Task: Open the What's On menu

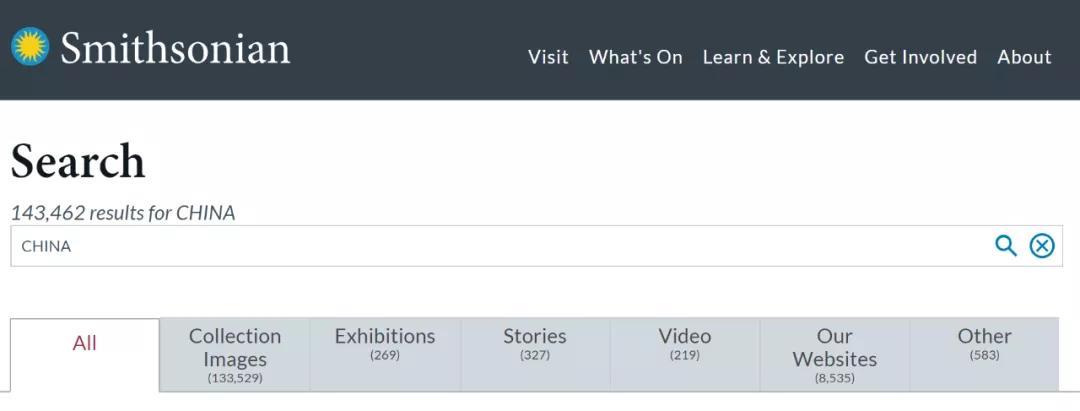Action: pyautogui.click(x=635, y=57)
